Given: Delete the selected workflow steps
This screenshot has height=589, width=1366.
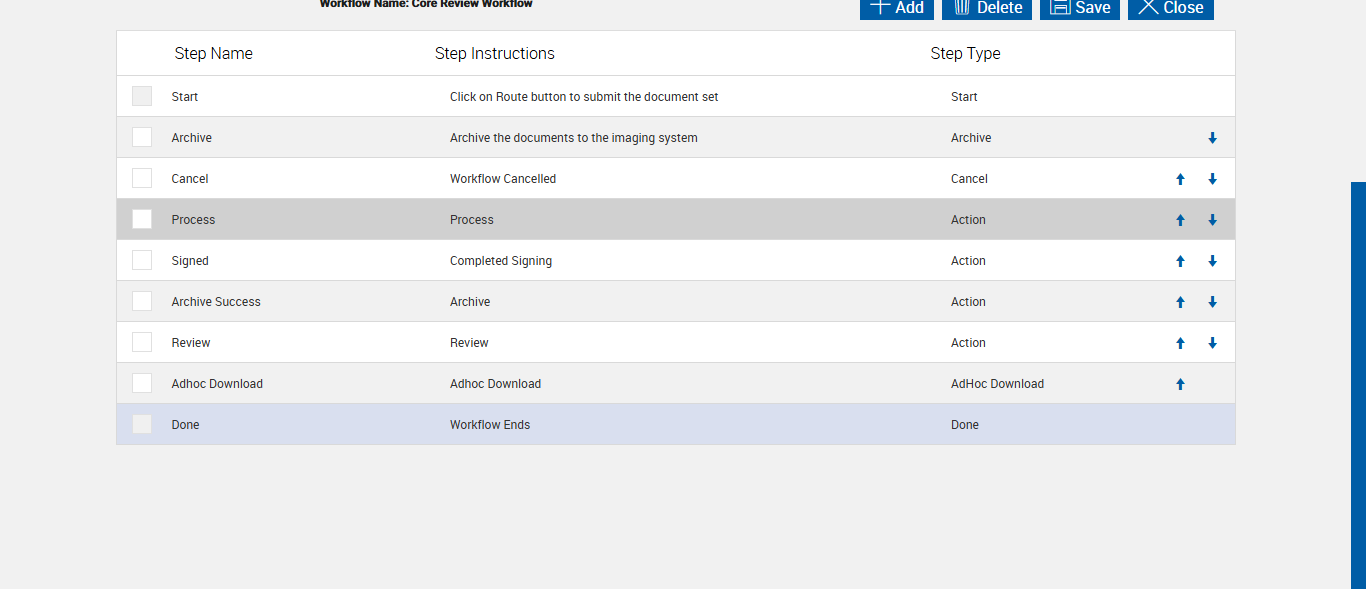Looking at the screenshot, I should (987, 8).
